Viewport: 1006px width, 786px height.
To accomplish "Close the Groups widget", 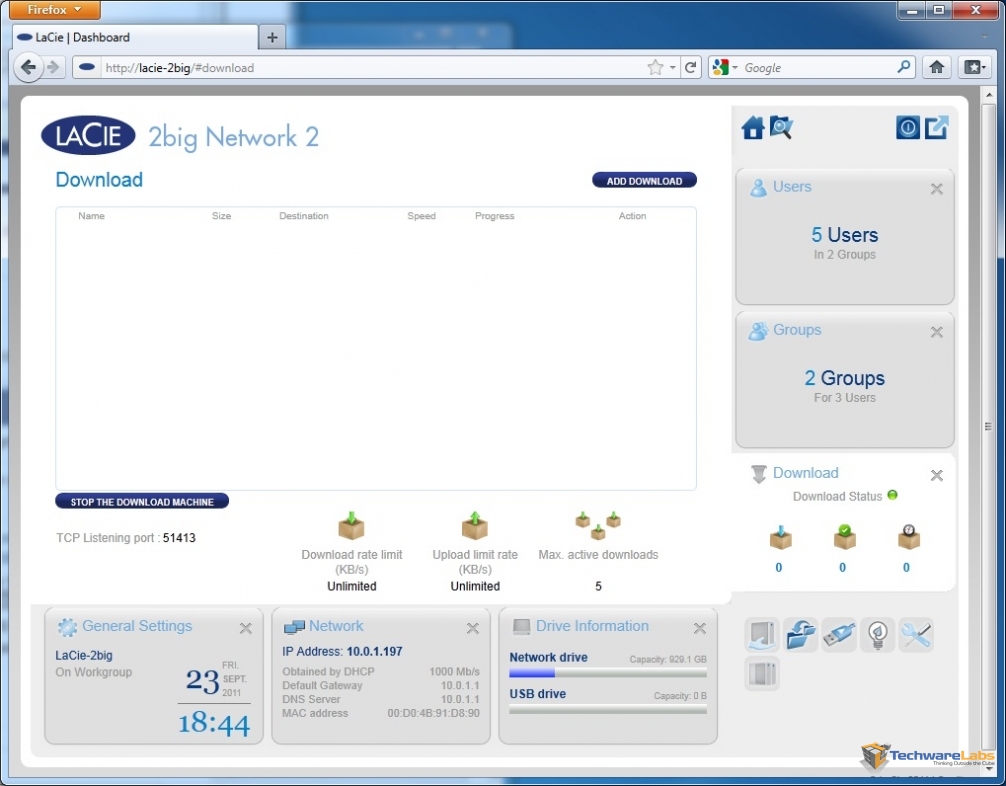I will tap(937, 332).
